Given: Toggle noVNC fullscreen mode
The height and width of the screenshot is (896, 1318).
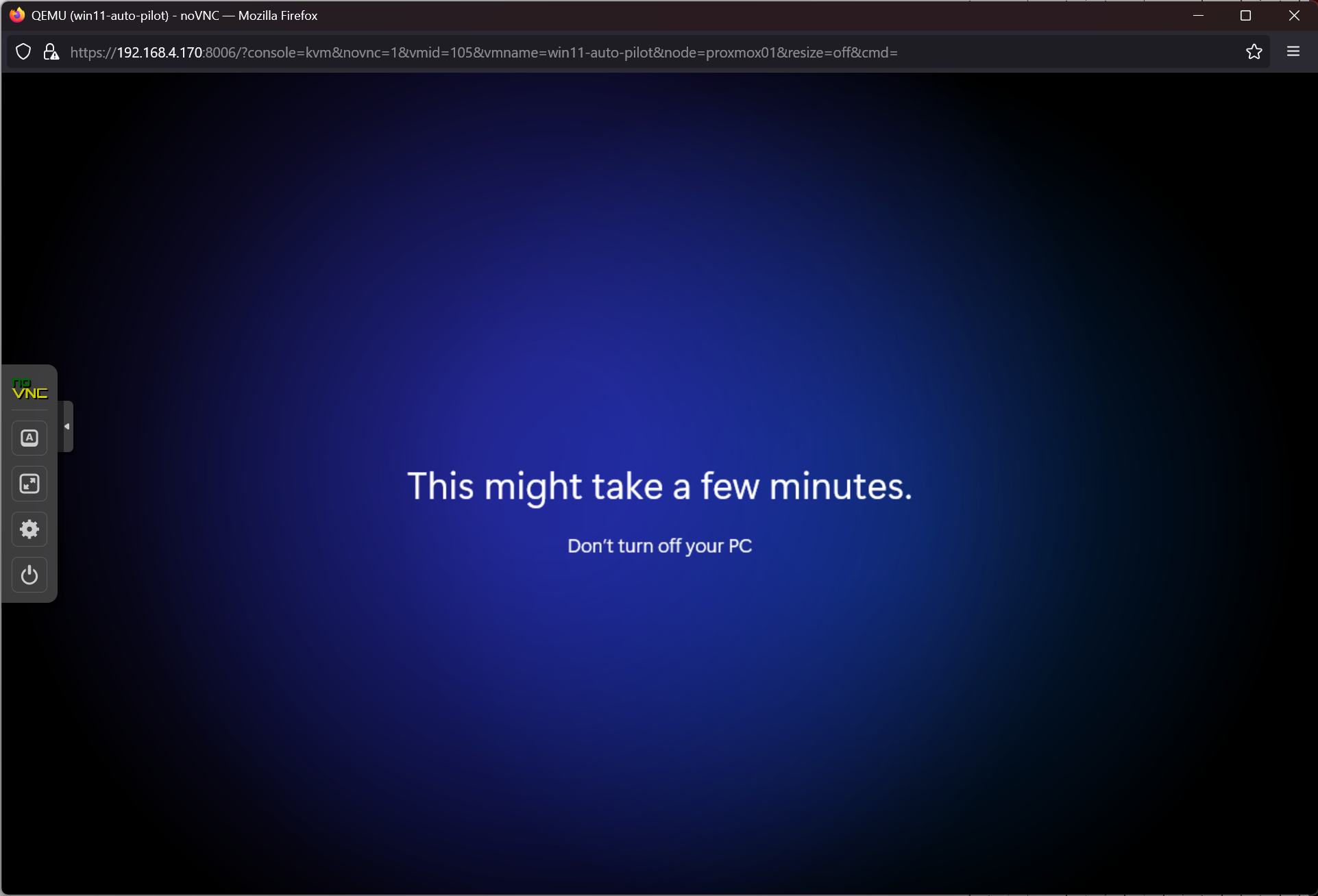Looking at the screenshot, I should [29, 484].
